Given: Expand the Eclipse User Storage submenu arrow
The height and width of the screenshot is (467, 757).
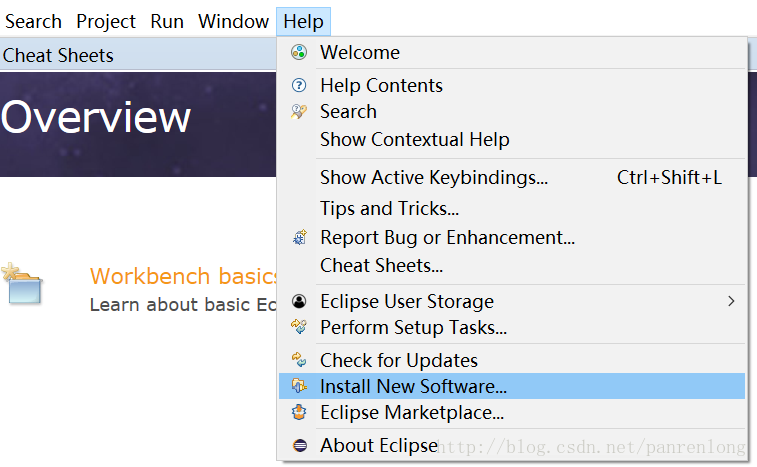Looking at the screenshot, I should (x=731, y=301).
